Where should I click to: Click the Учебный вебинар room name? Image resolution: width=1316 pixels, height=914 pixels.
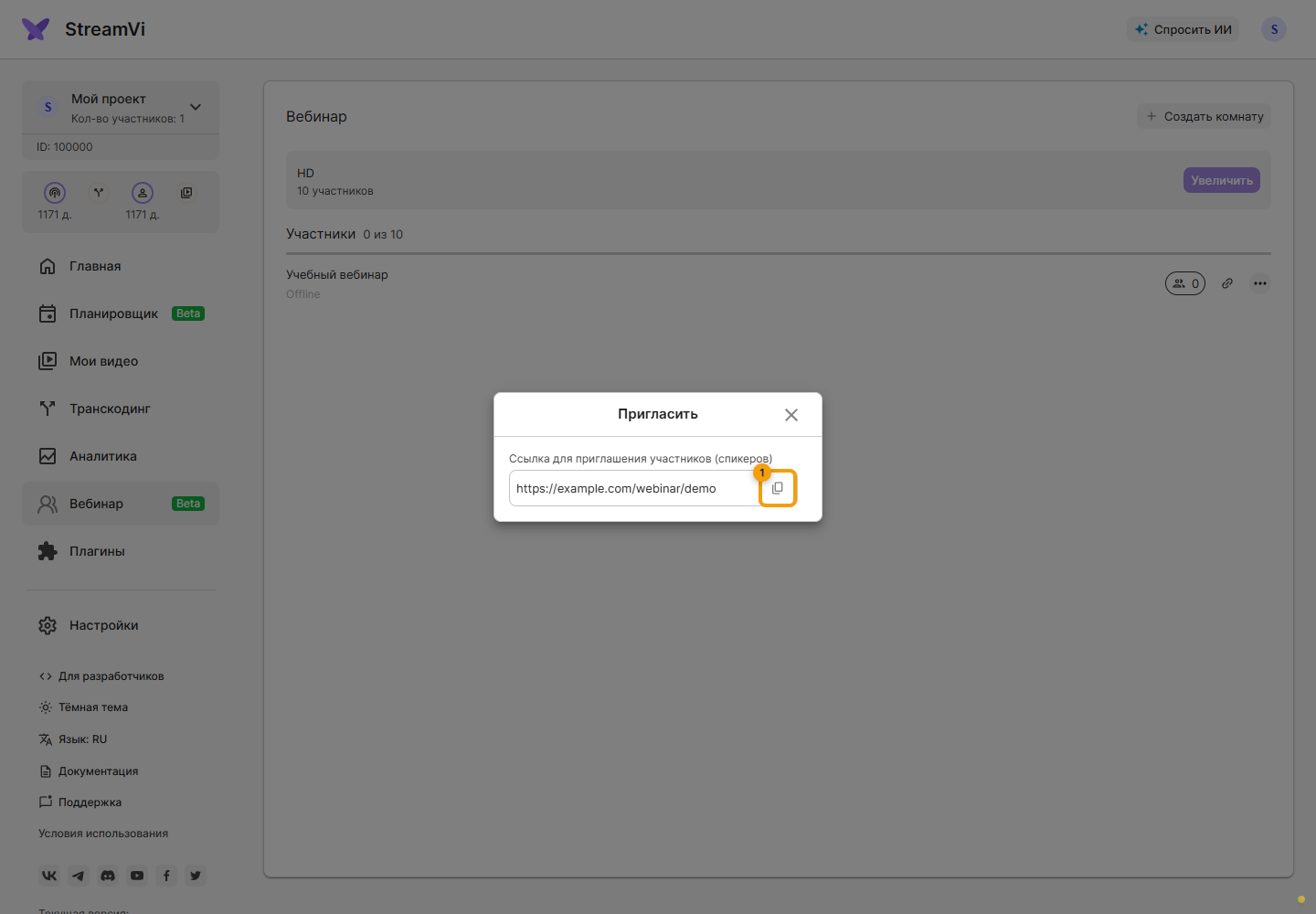[x=337, y=274]
